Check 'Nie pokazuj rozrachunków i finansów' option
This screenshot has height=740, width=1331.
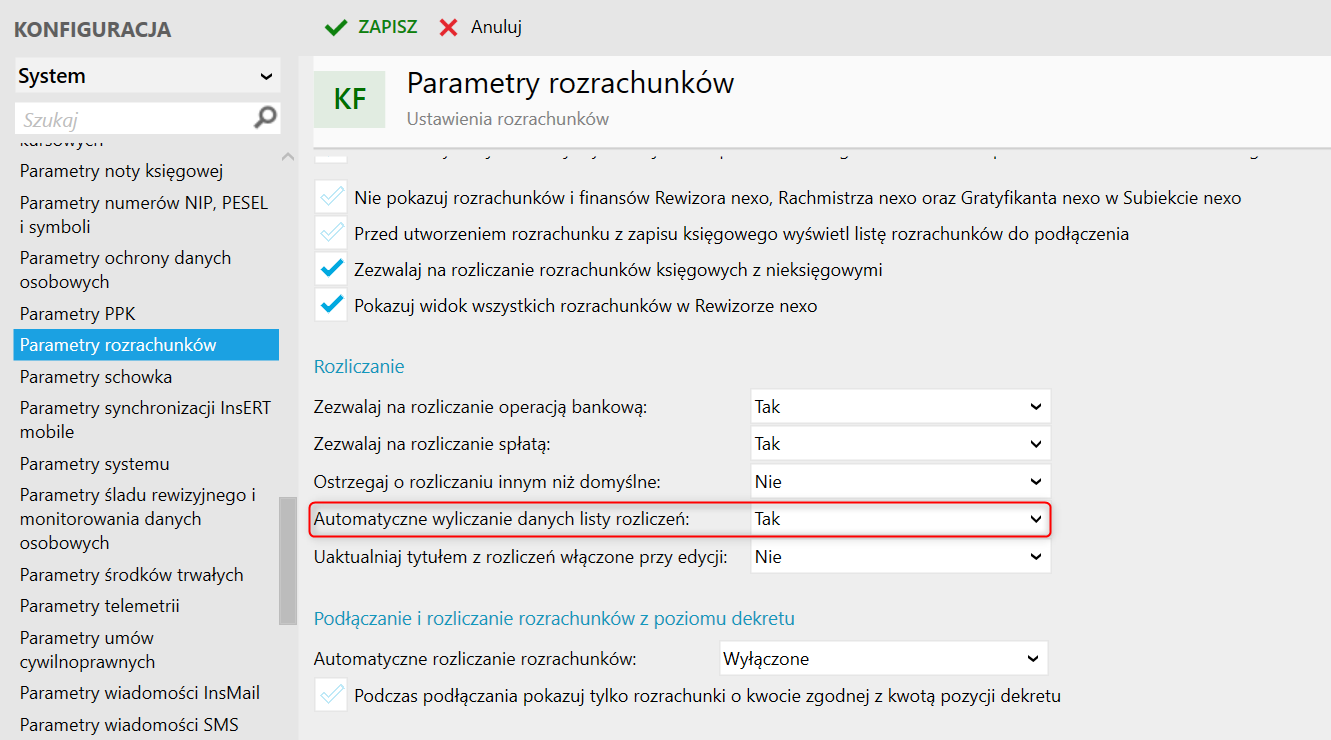point(331,198)
